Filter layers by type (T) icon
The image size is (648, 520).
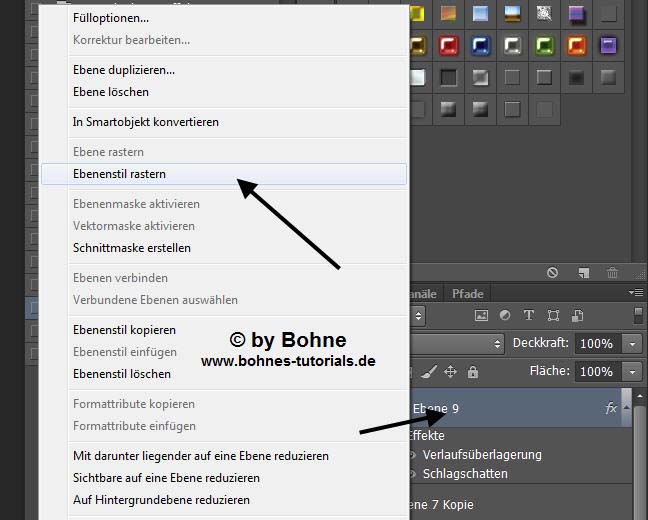[529, 316]
